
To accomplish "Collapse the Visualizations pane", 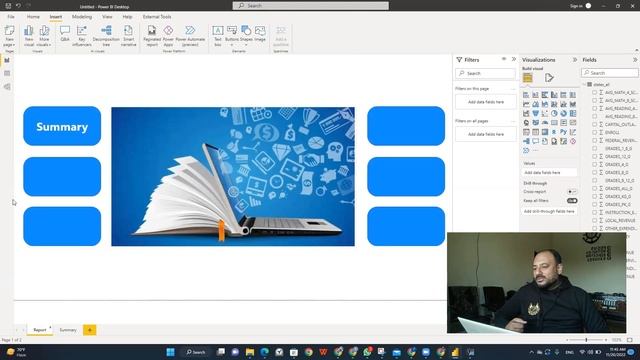I will (x=575, y=60).
